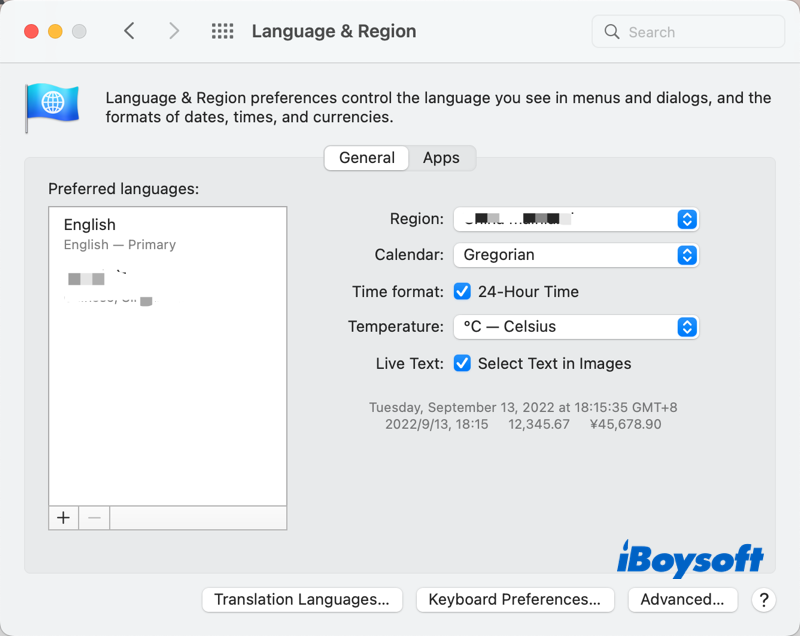The width and height of the screenshot is (800, 636).
Task: Click the forward navigation arrow icon
Action: pos(174,31)
